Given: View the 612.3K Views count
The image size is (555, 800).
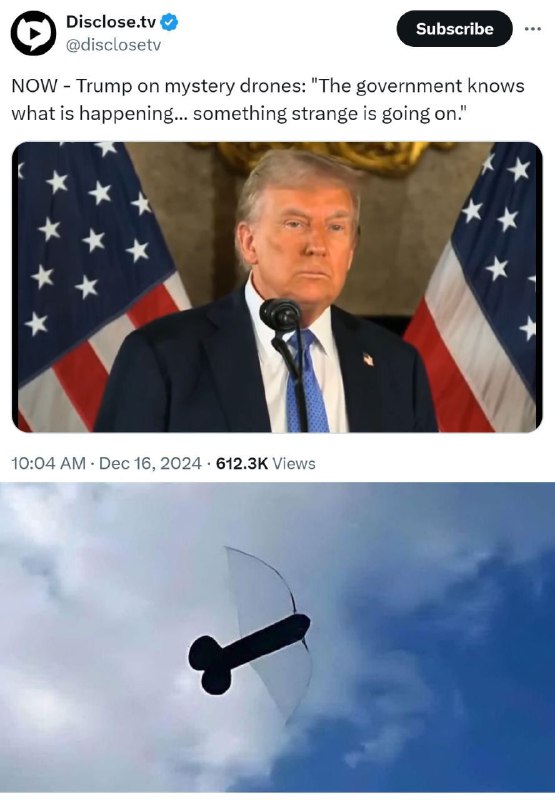Looking at the screenshot, I should click(266, 463).
